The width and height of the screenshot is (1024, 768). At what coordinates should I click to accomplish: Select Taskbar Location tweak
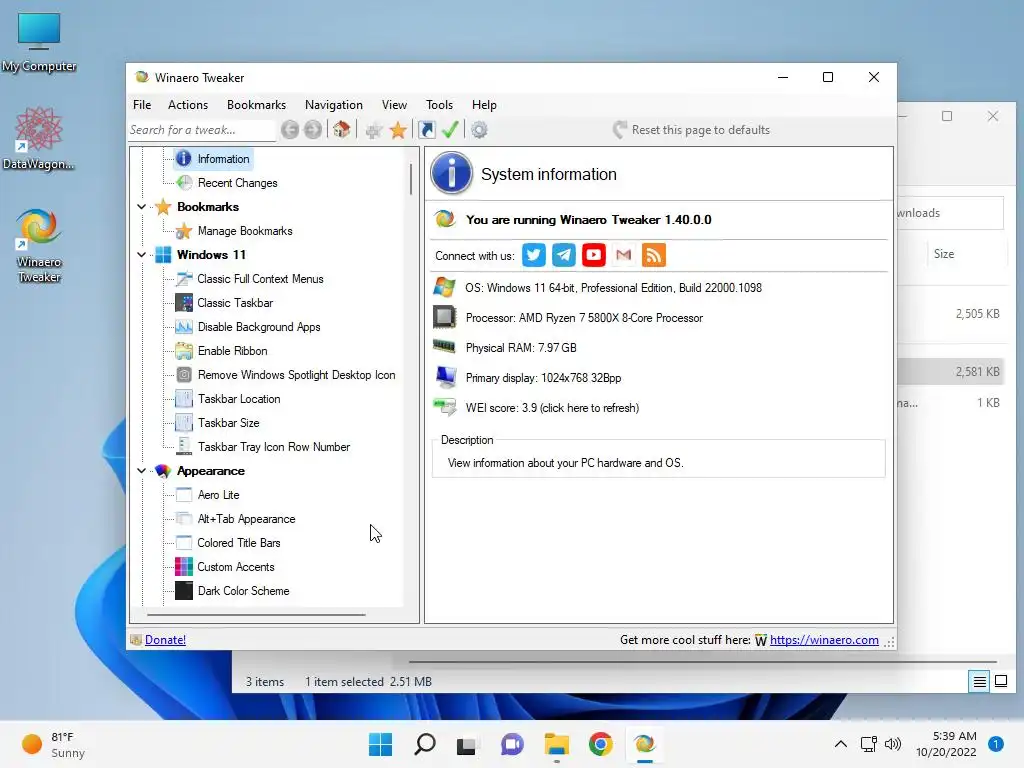(239, 399)
